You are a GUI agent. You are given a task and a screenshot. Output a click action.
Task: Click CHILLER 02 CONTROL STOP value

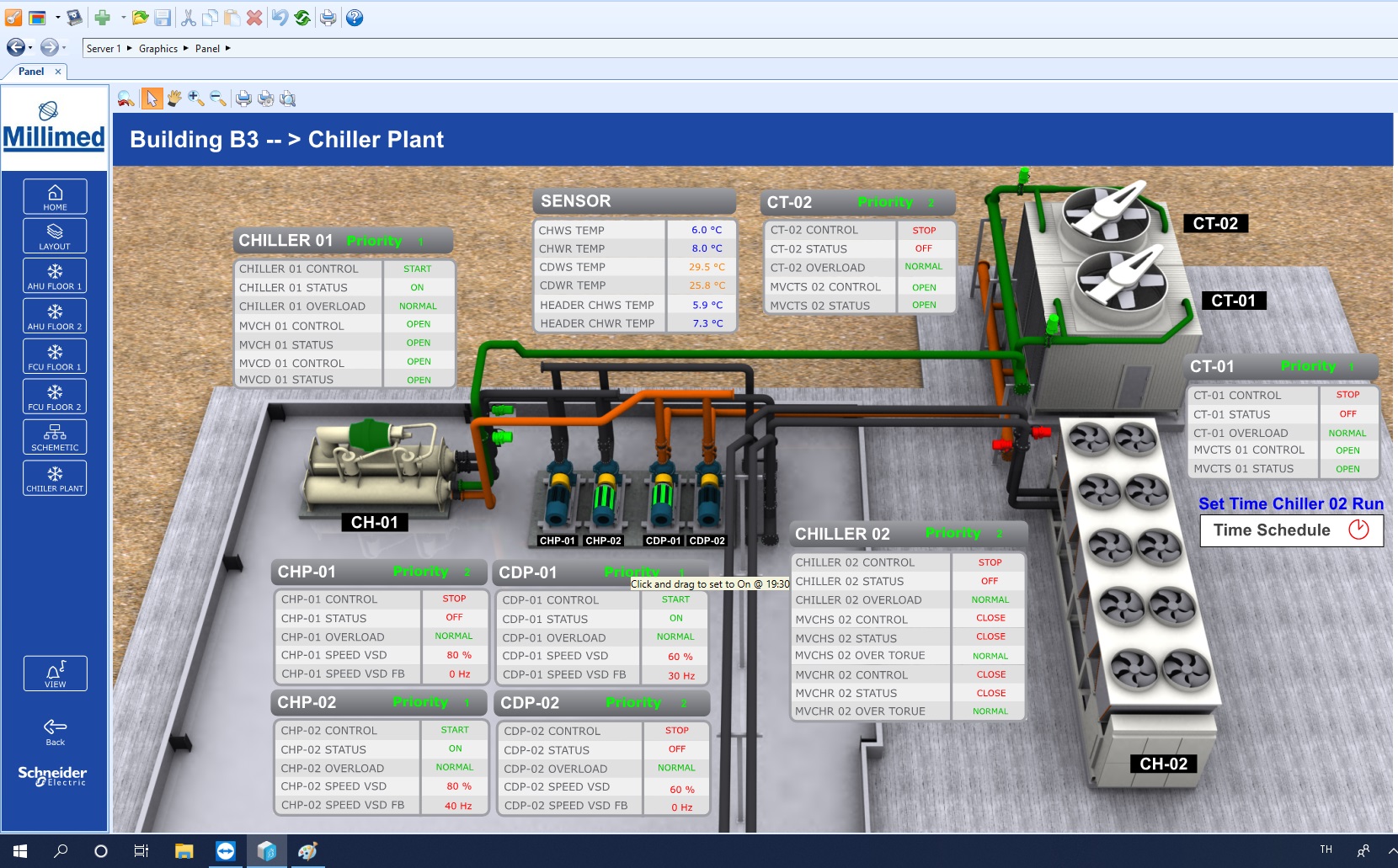pos(990,562)
